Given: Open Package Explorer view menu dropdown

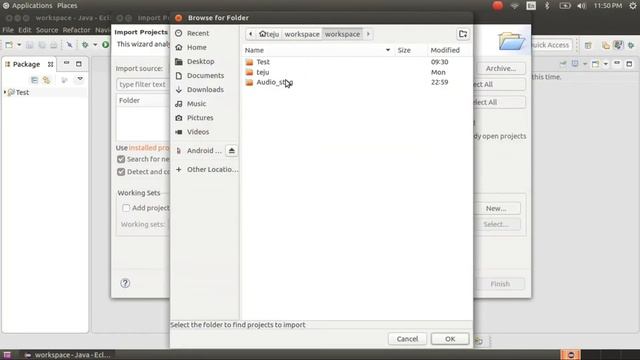Looking at the screenshot, I should click(x=80, y=79).
